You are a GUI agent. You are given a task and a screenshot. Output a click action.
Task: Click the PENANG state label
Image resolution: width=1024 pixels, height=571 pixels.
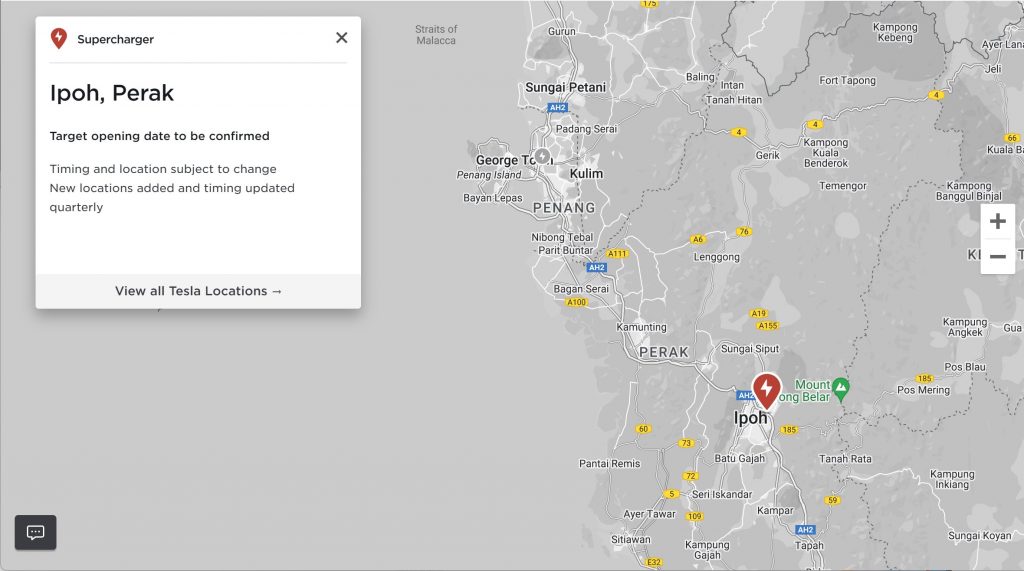(564, 208)
